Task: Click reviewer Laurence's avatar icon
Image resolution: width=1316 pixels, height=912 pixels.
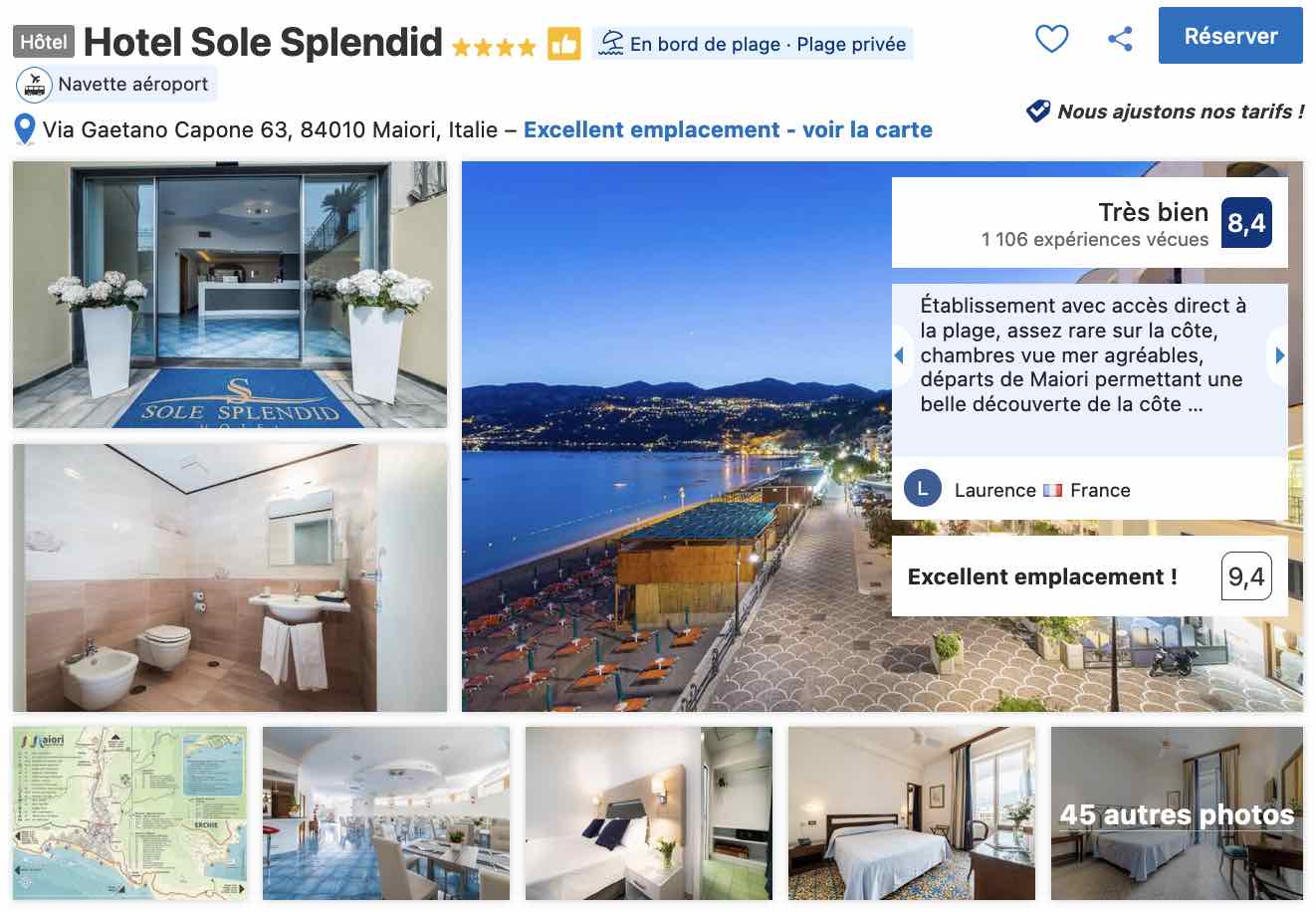Action: pyautogui.click(x=923, y=489)
